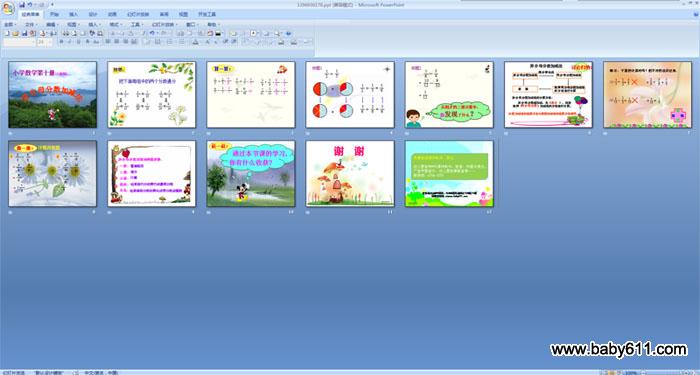Open the 工具 classic menu
Image resolution: width=700 pixels, height=375 pixels.
tap(136, 25)
